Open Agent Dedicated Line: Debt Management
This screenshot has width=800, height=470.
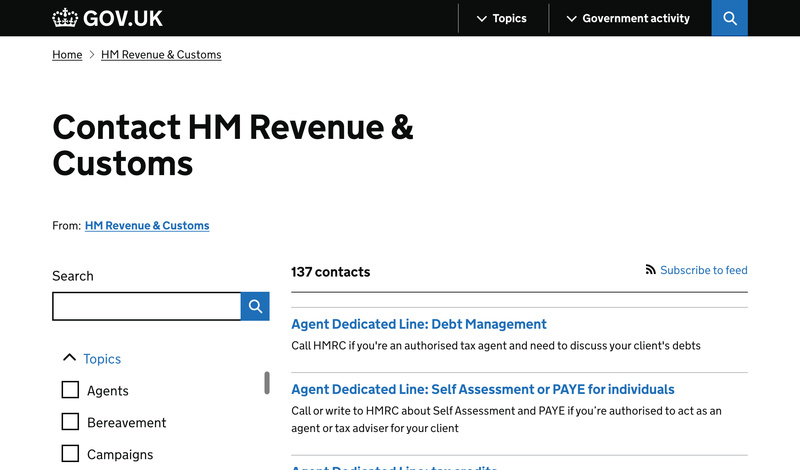tap(419, 324)
